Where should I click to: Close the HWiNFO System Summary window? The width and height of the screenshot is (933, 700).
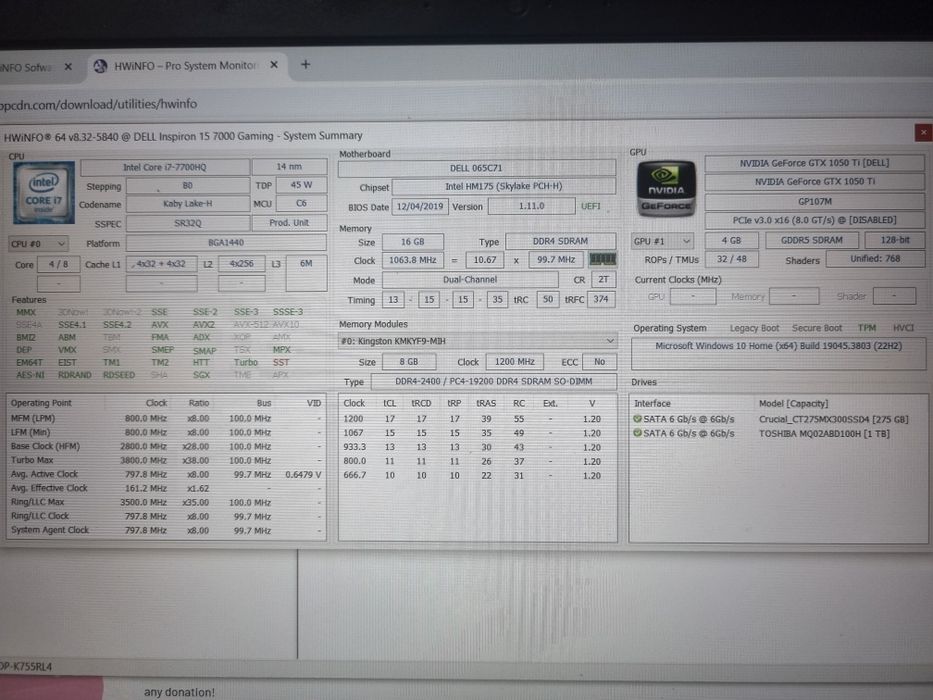[x=923, y=133]
